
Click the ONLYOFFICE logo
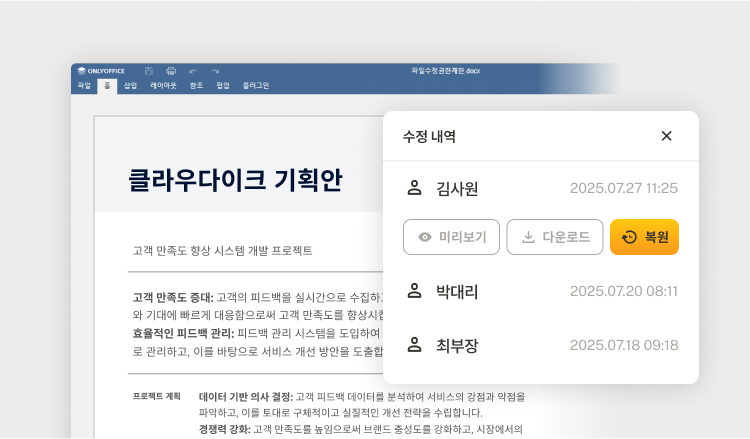coord(101,71)
